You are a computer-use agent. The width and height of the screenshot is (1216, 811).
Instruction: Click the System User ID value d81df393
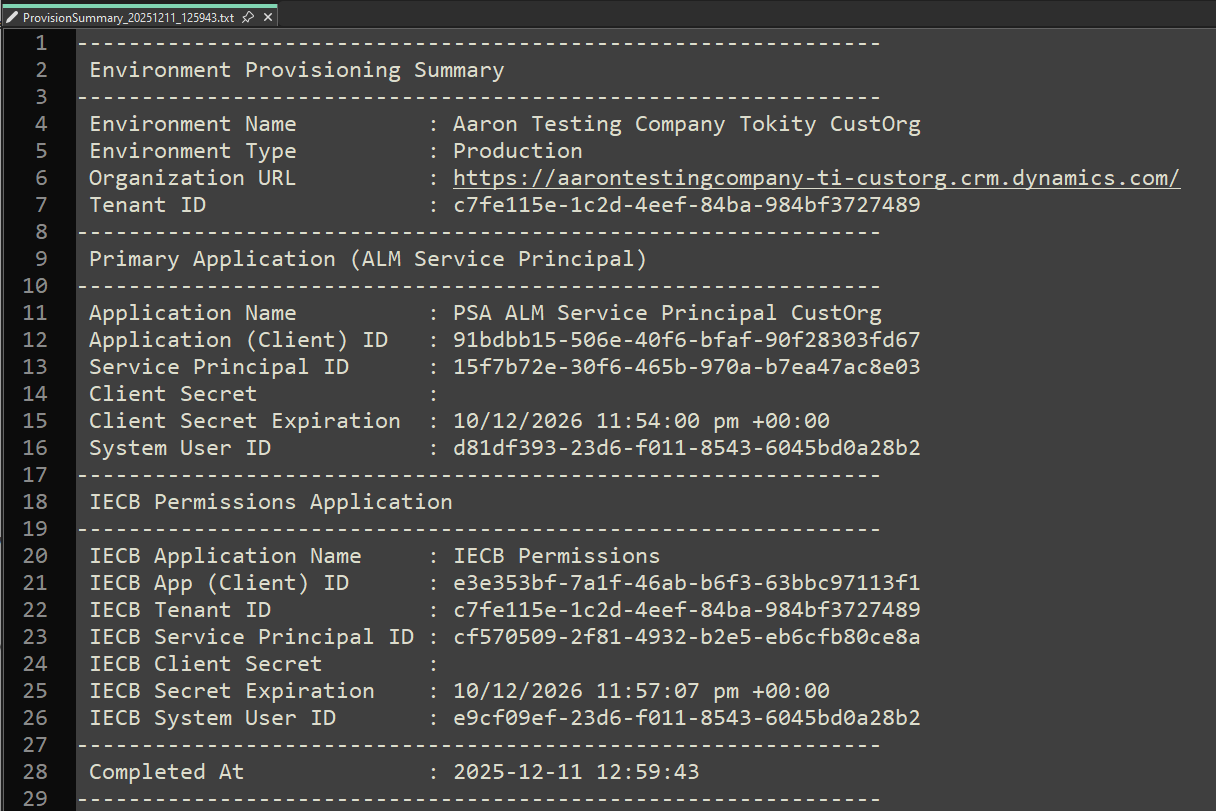tap(686, 448)
